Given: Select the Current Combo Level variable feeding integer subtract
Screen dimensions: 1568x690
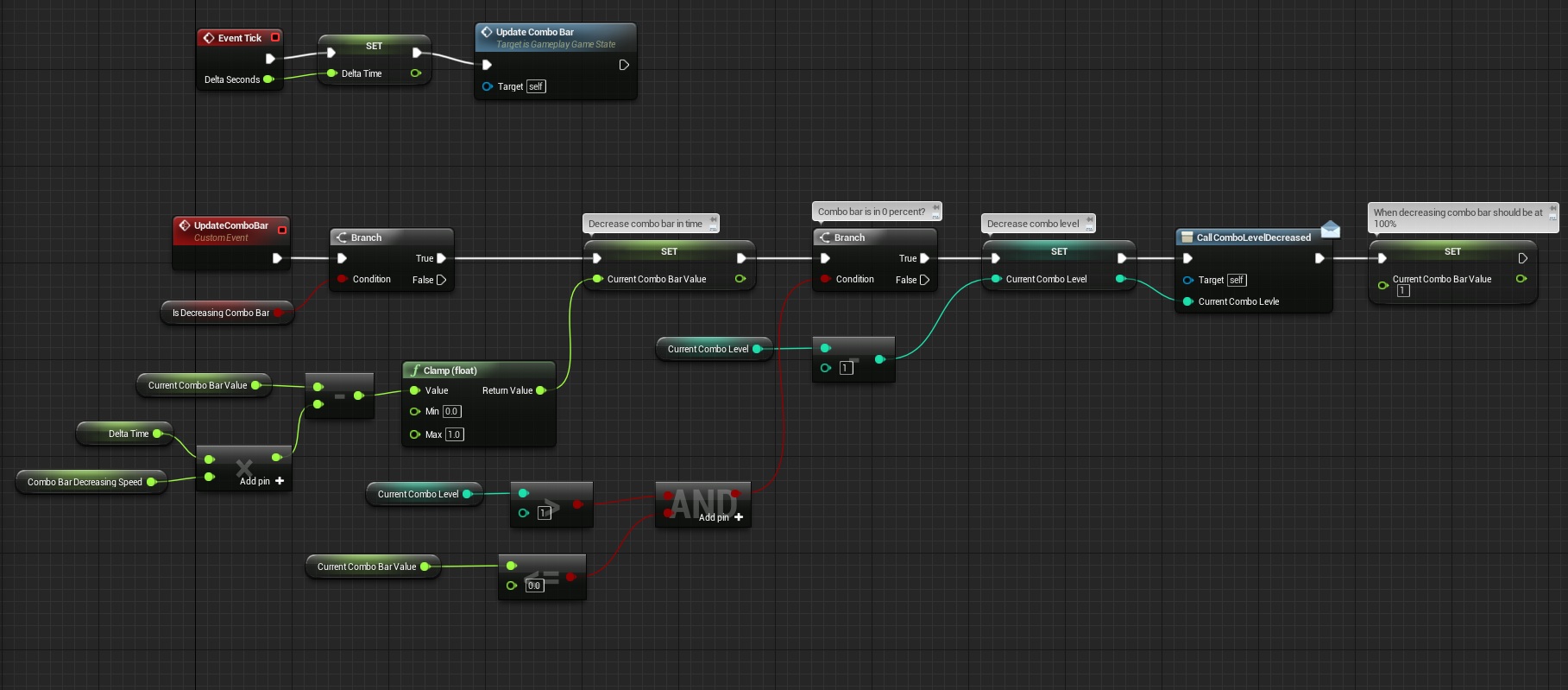Looking at the screenshot, I should [714, 349].
